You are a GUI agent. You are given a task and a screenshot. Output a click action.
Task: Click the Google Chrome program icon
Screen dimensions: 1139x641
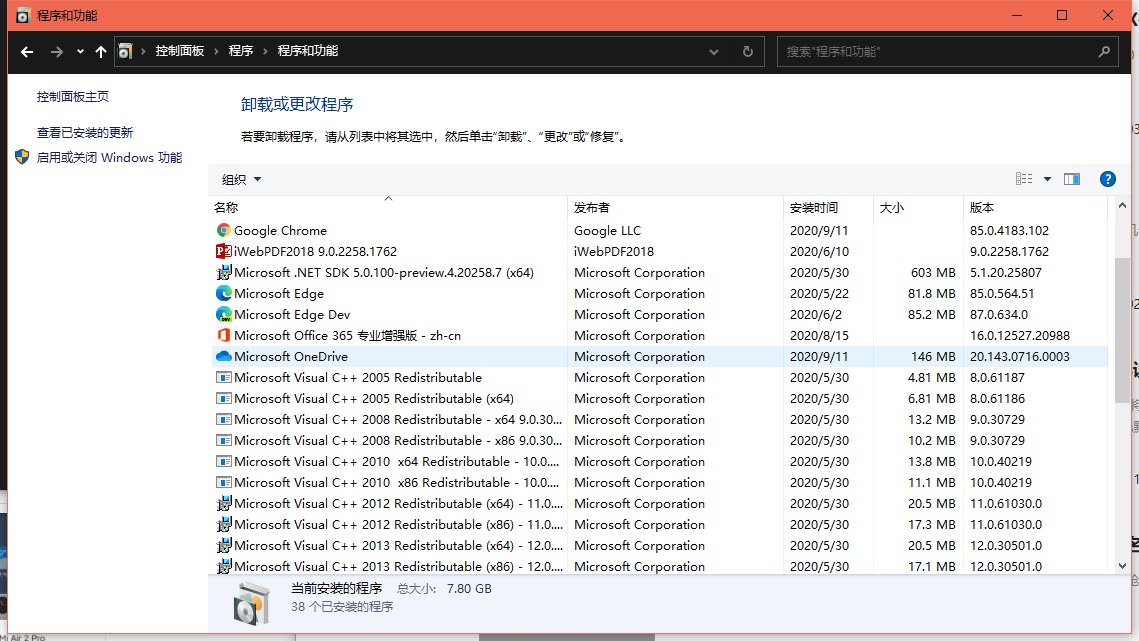[x=224, y=230]
